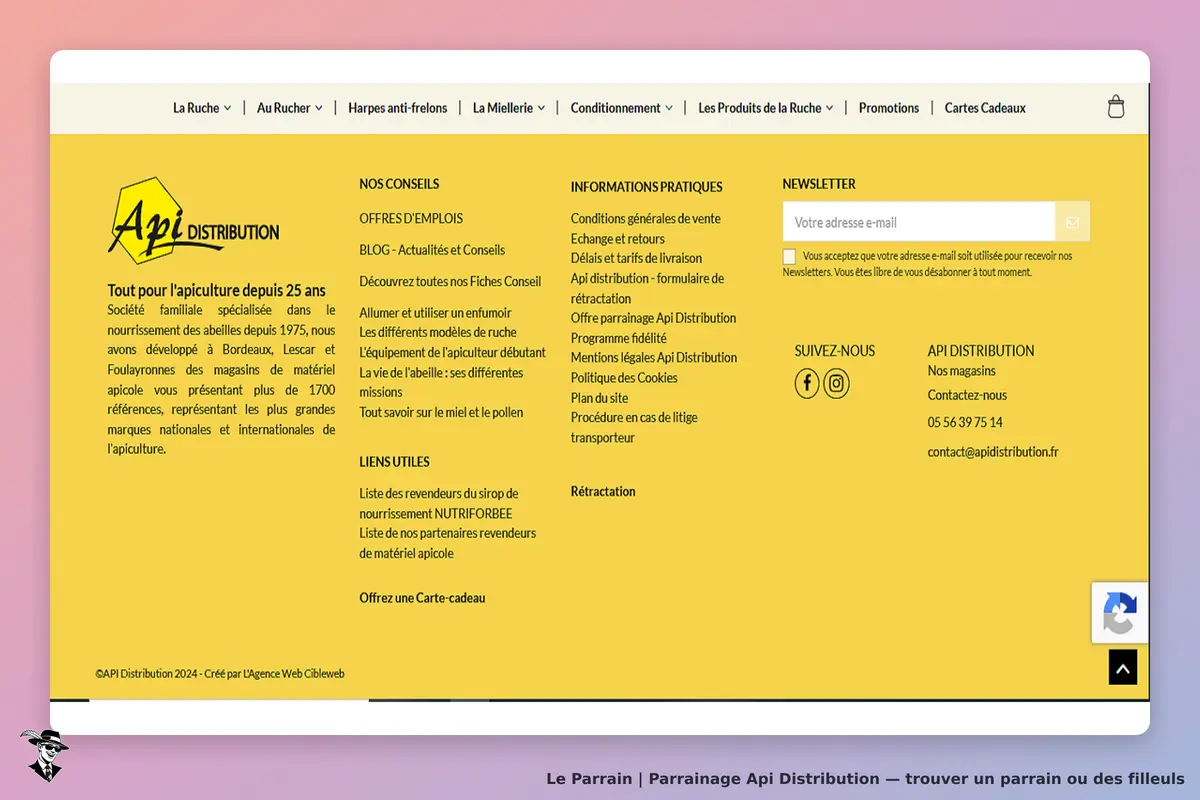Viewport: 1200px width, 800px height.
Task: Open BLOG - Actualités et Conseils link
Action: coord(432,250)
